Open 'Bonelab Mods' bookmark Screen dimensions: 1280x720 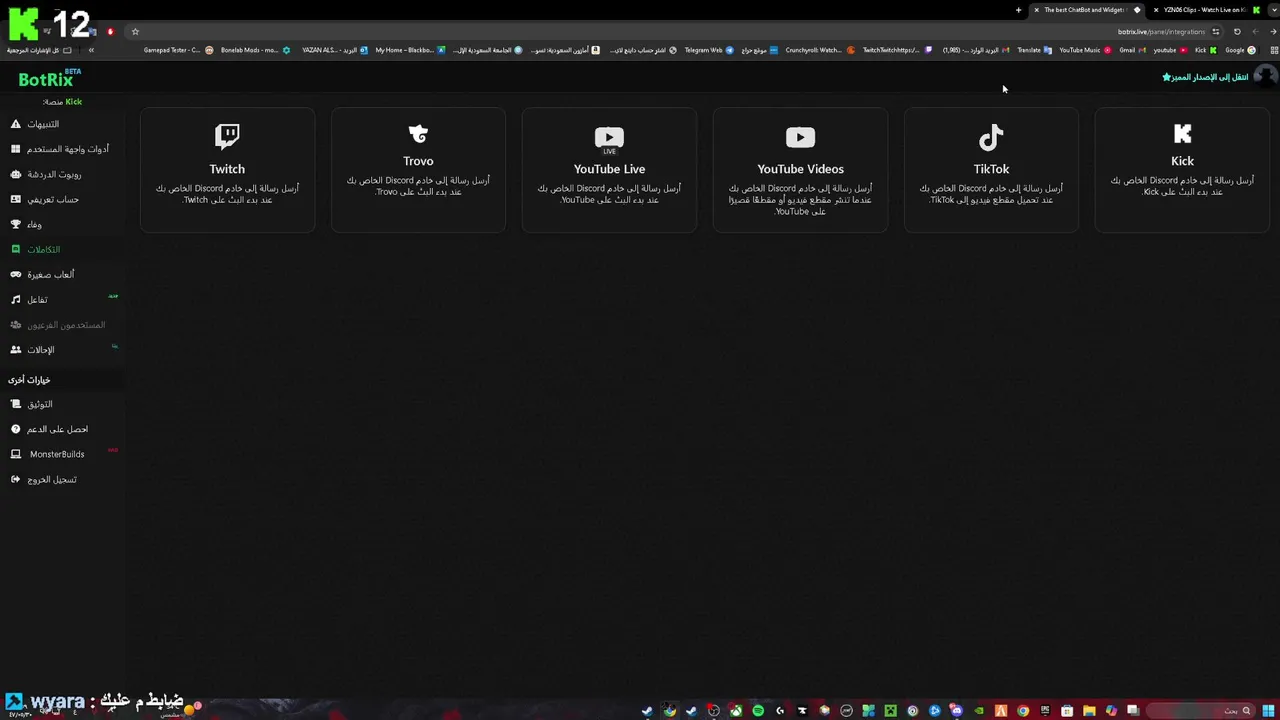click(x=255, y=50)
